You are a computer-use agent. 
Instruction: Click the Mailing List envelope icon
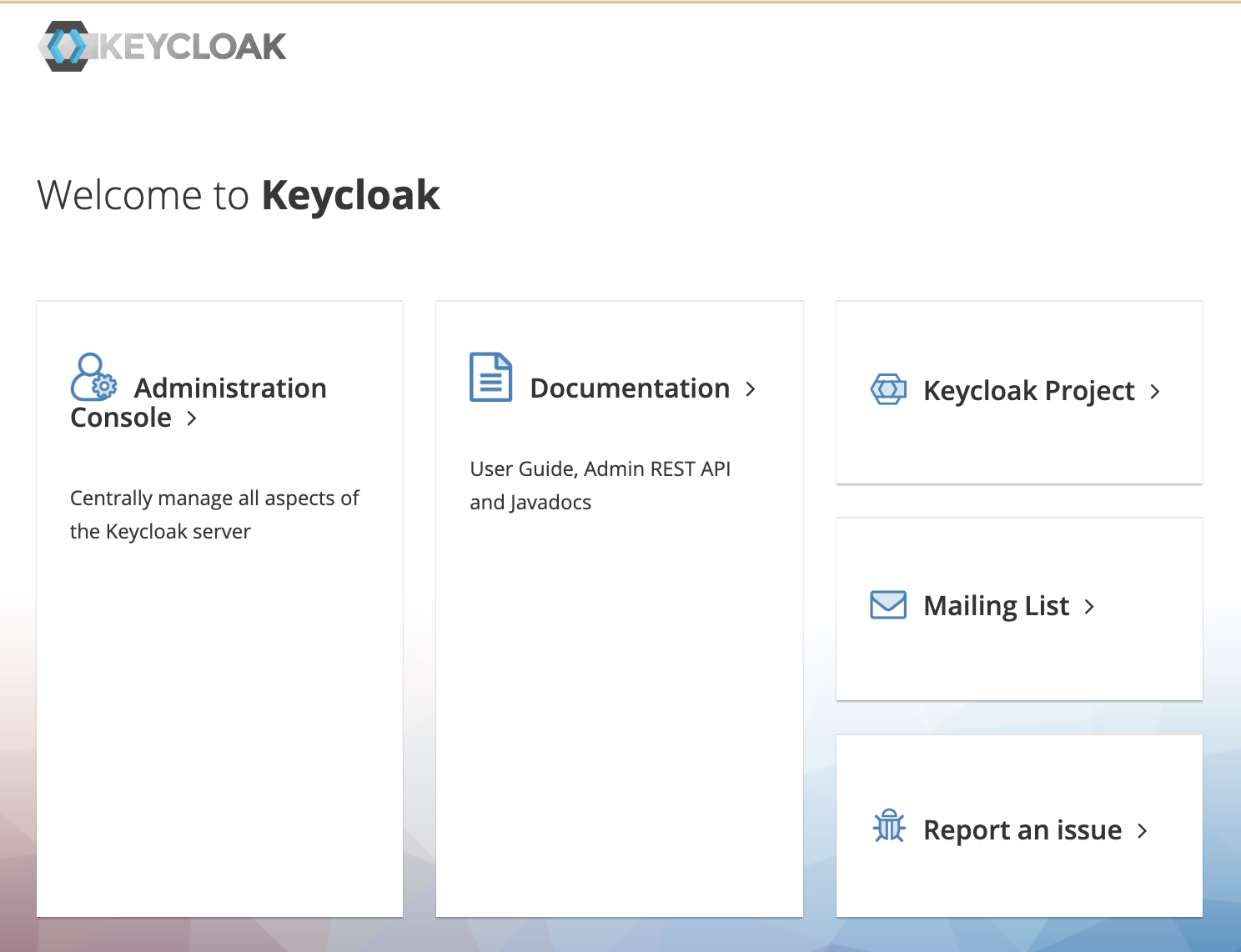pos(888,604)
